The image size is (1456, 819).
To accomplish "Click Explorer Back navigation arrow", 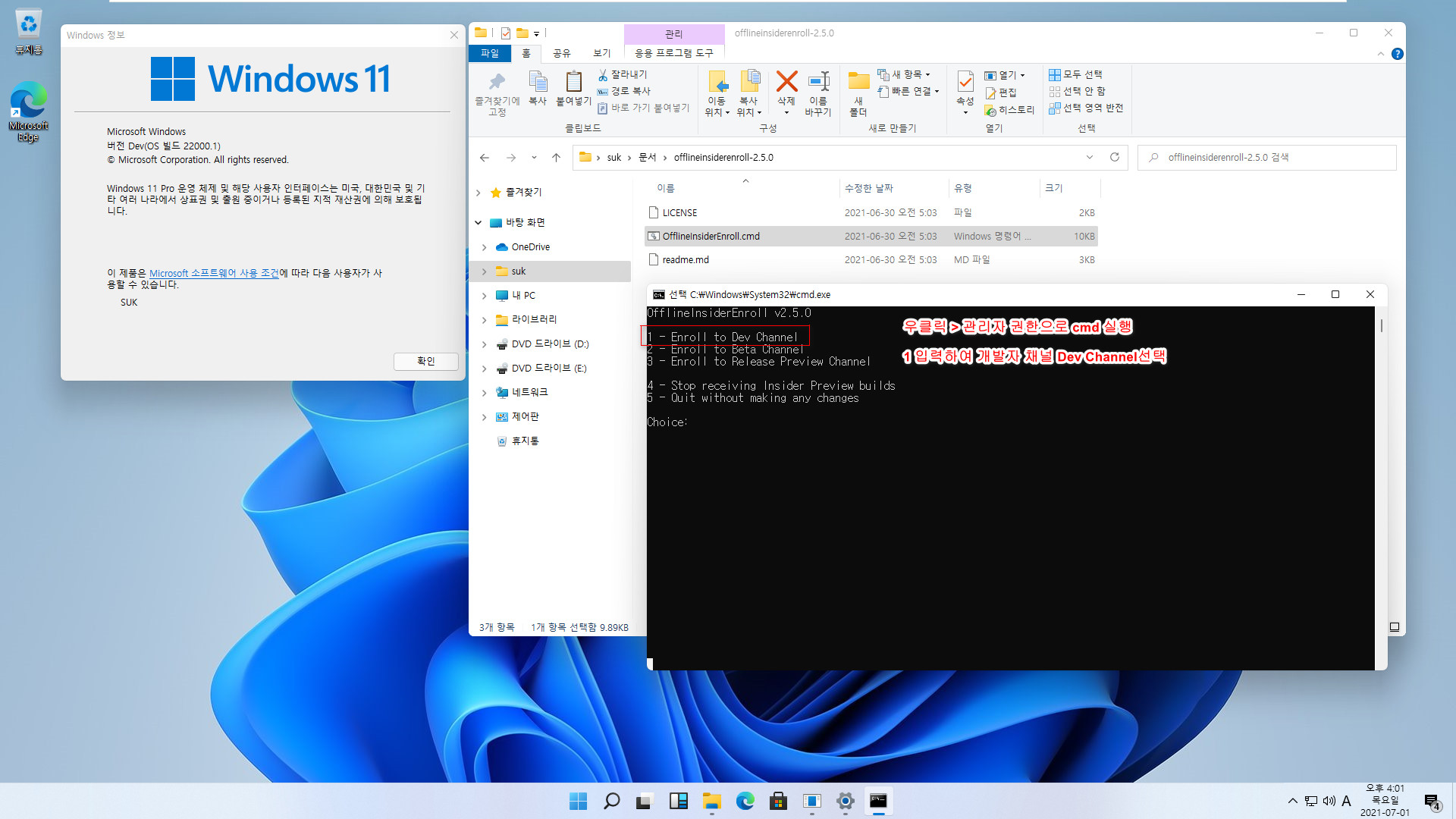I will (x=485, y=158).
